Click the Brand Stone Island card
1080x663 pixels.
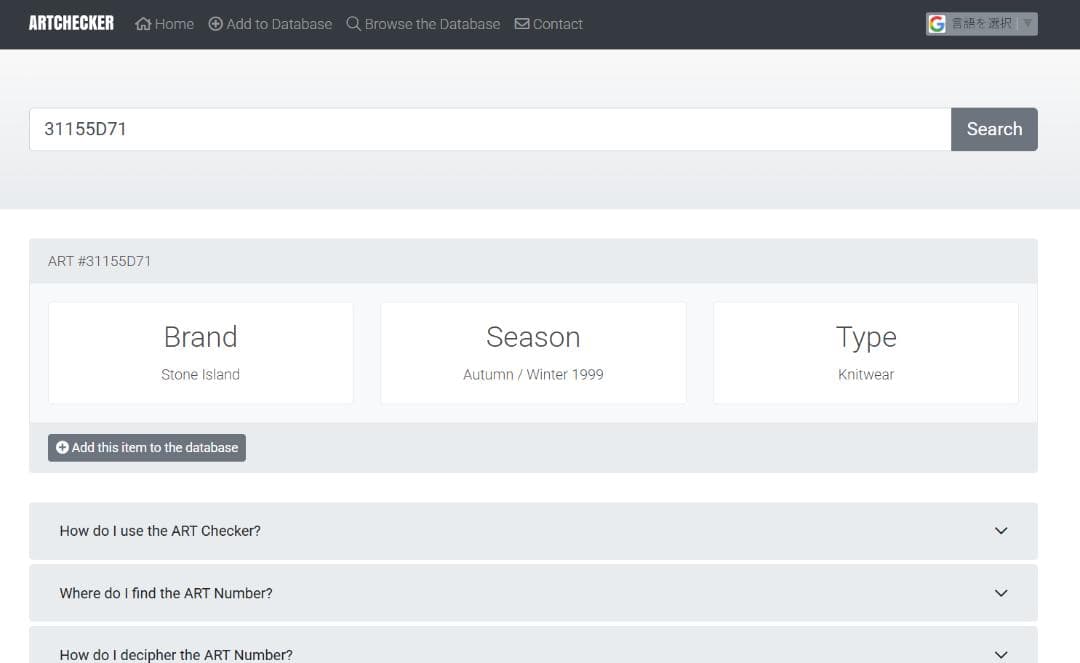click(x=201, y=353)
